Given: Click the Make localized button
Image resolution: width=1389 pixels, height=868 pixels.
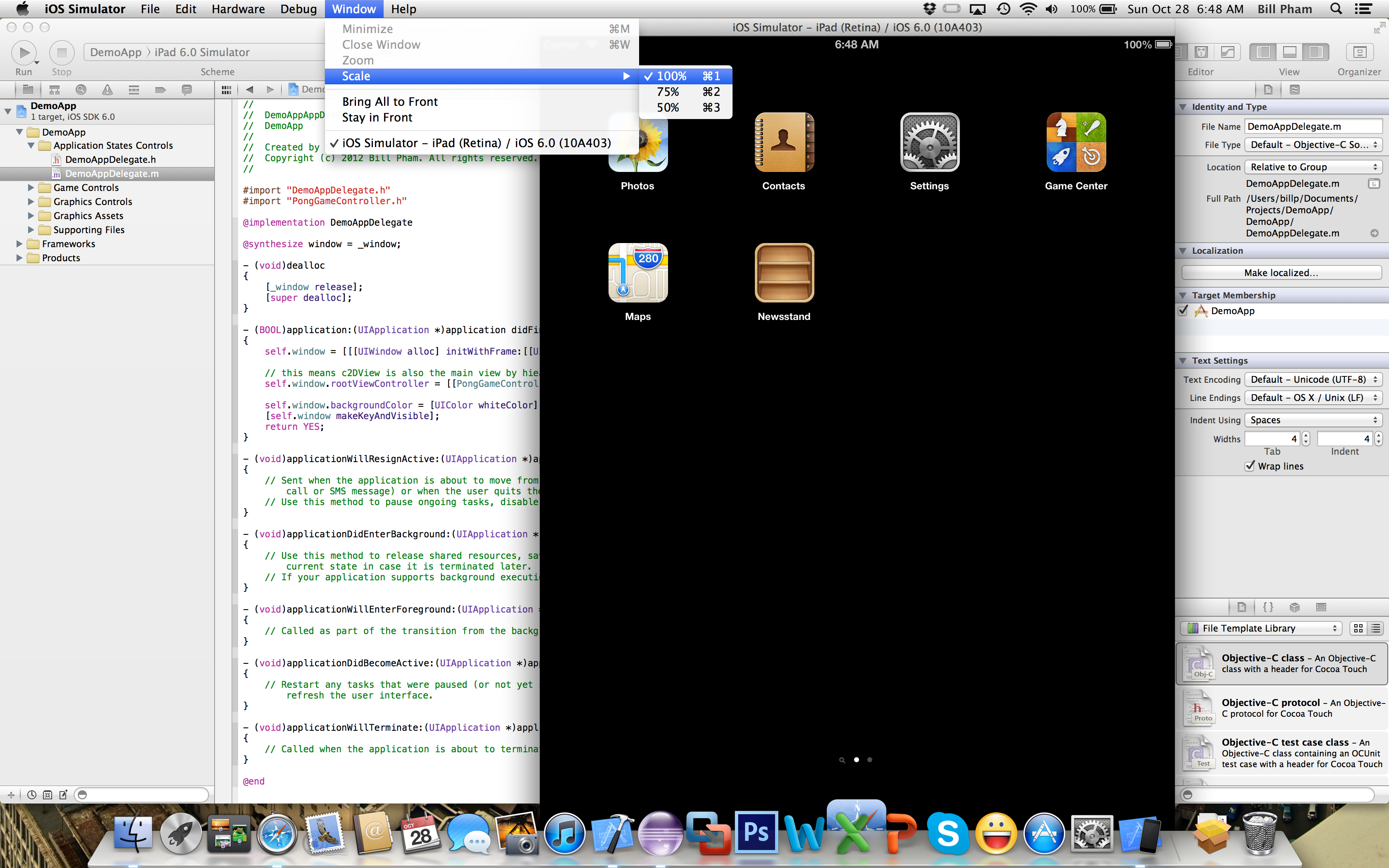Looking at the screenshot, I should click(1281, 273).
